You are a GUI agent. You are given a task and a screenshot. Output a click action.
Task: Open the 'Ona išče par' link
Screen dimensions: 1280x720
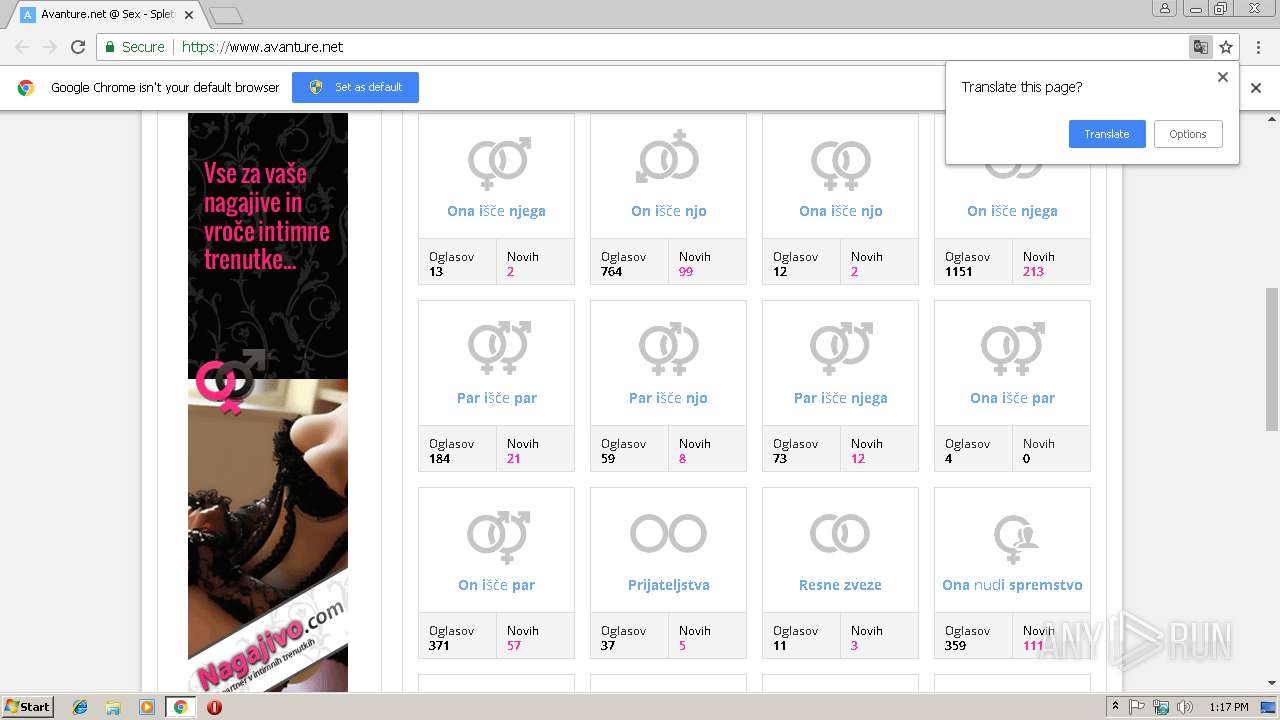[1012, 398]
